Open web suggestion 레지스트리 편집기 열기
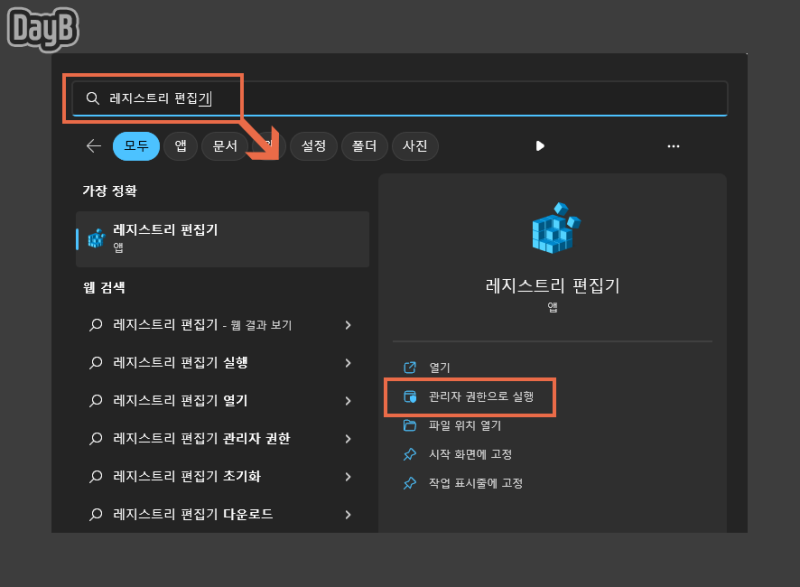Viewport: 800px width, 587px height. tap(222, 401)
